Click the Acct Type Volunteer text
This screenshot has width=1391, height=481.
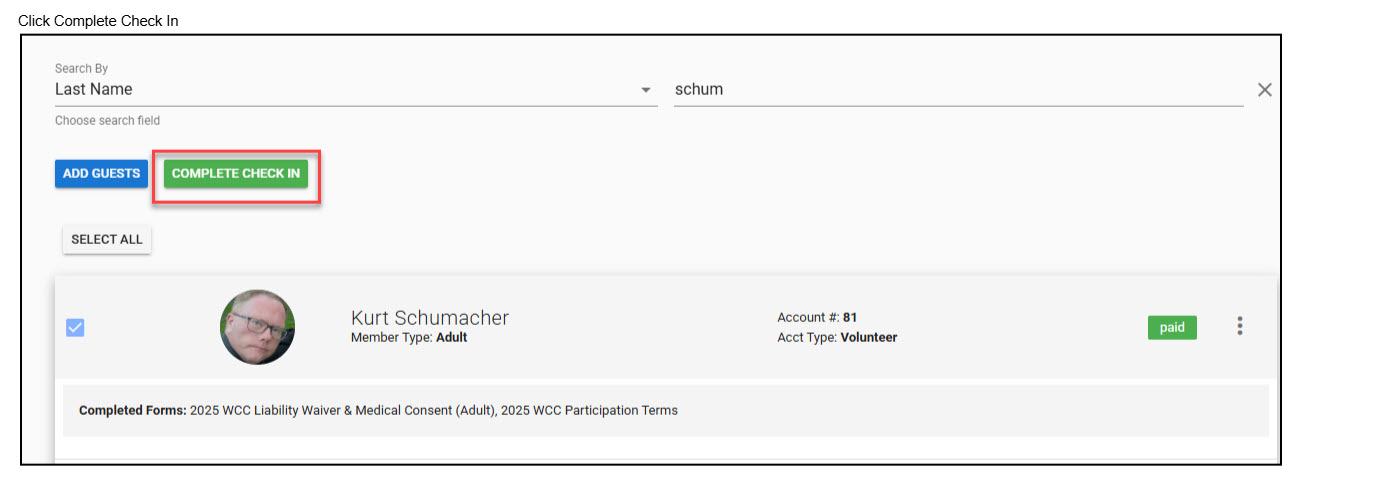coord(837,338)
